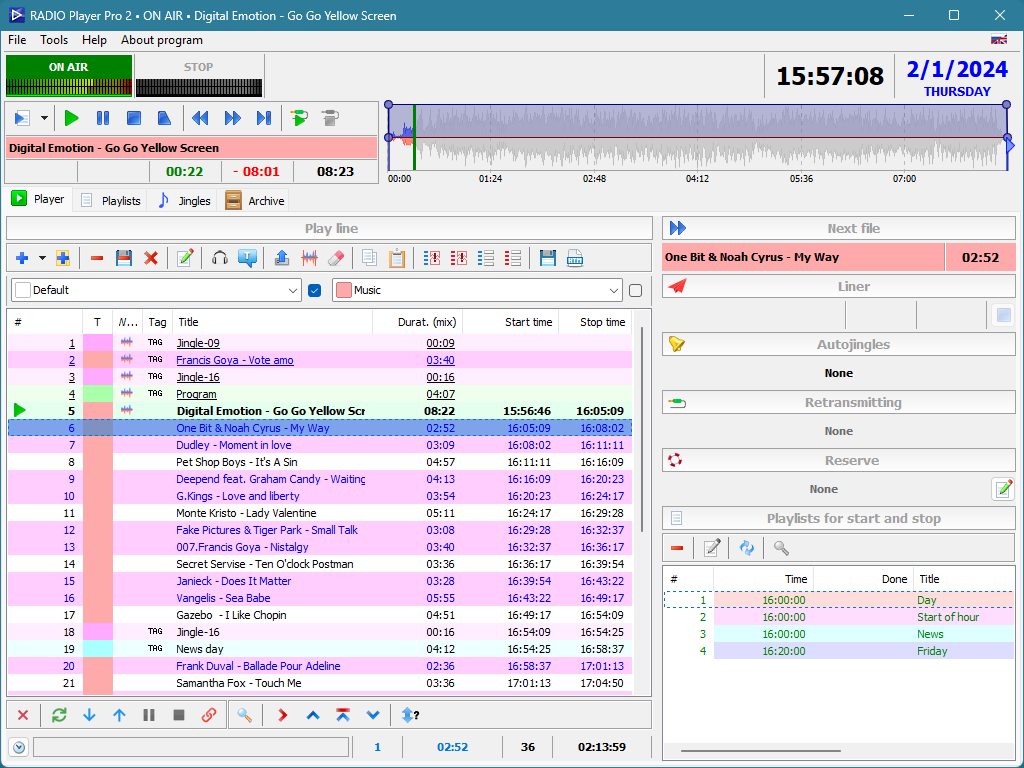Click the green Play button in transport bar
The width and height of the screenshot is (1024, 768).
(x=71, y=118)
